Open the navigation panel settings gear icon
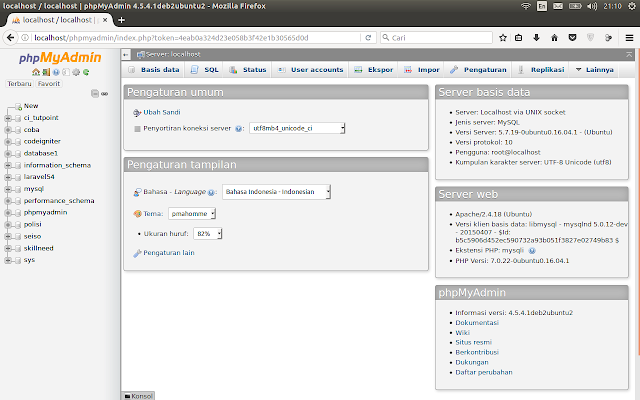The height and width of the screenshot is (400, 640). (76, 72)
